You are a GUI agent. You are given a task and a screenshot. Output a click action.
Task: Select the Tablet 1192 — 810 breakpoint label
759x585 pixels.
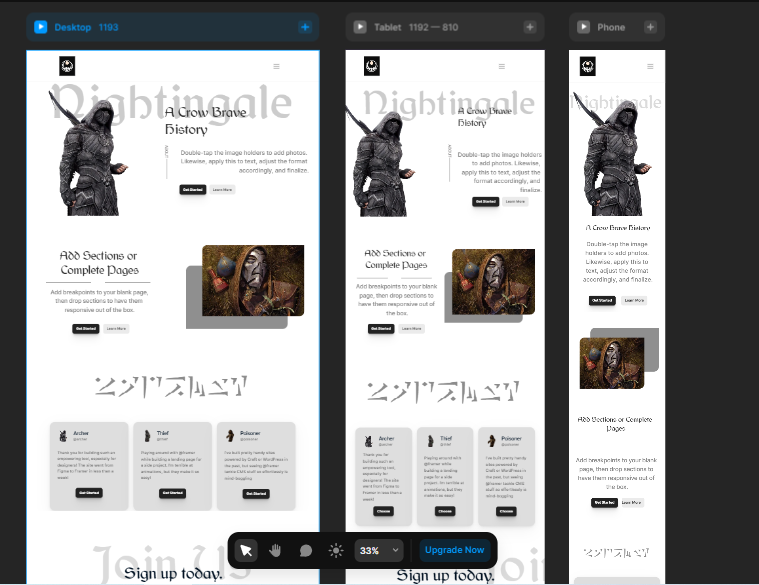point(416,27)
